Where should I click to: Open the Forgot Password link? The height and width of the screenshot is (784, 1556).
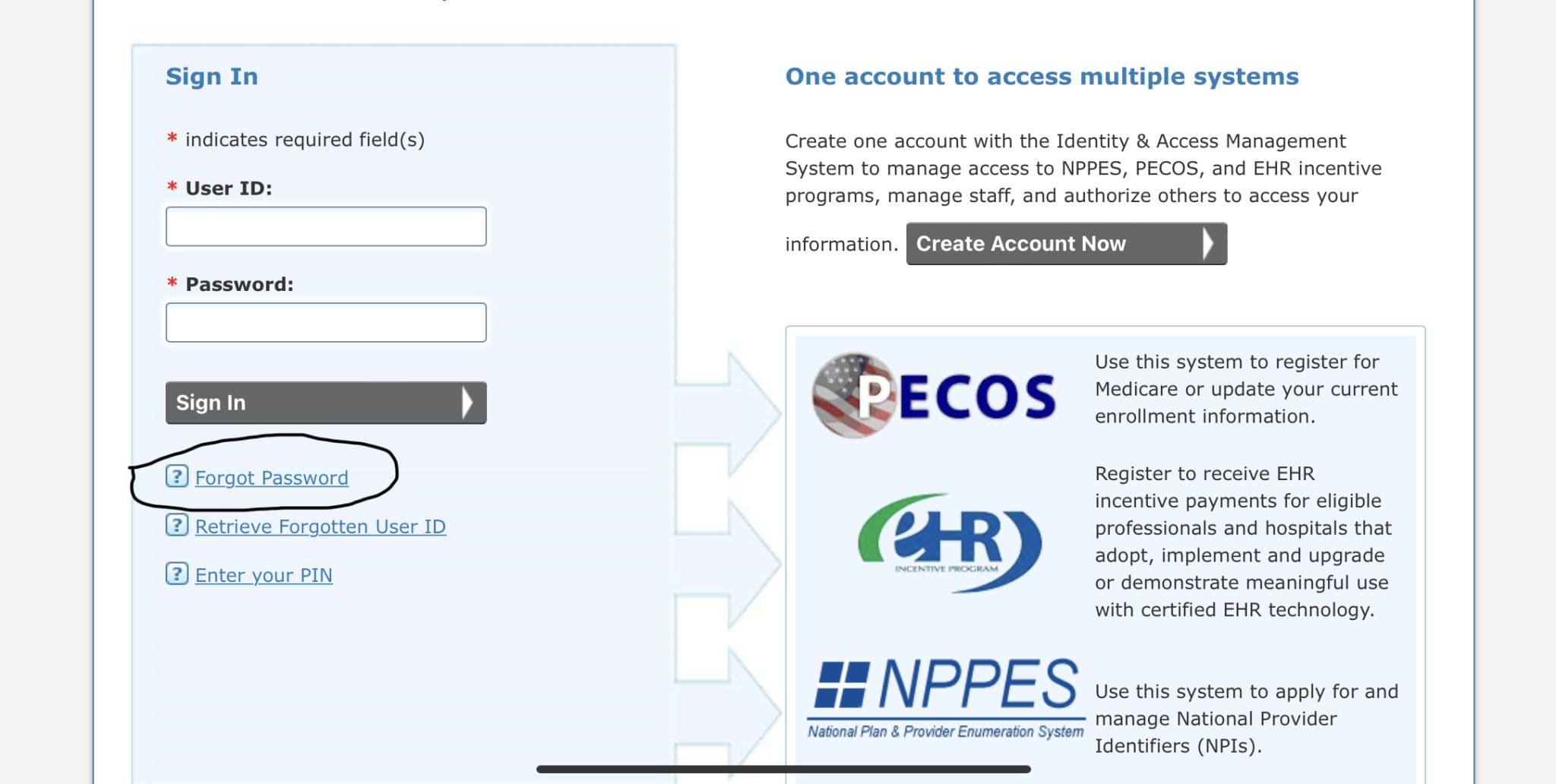[x=271, y=478]
